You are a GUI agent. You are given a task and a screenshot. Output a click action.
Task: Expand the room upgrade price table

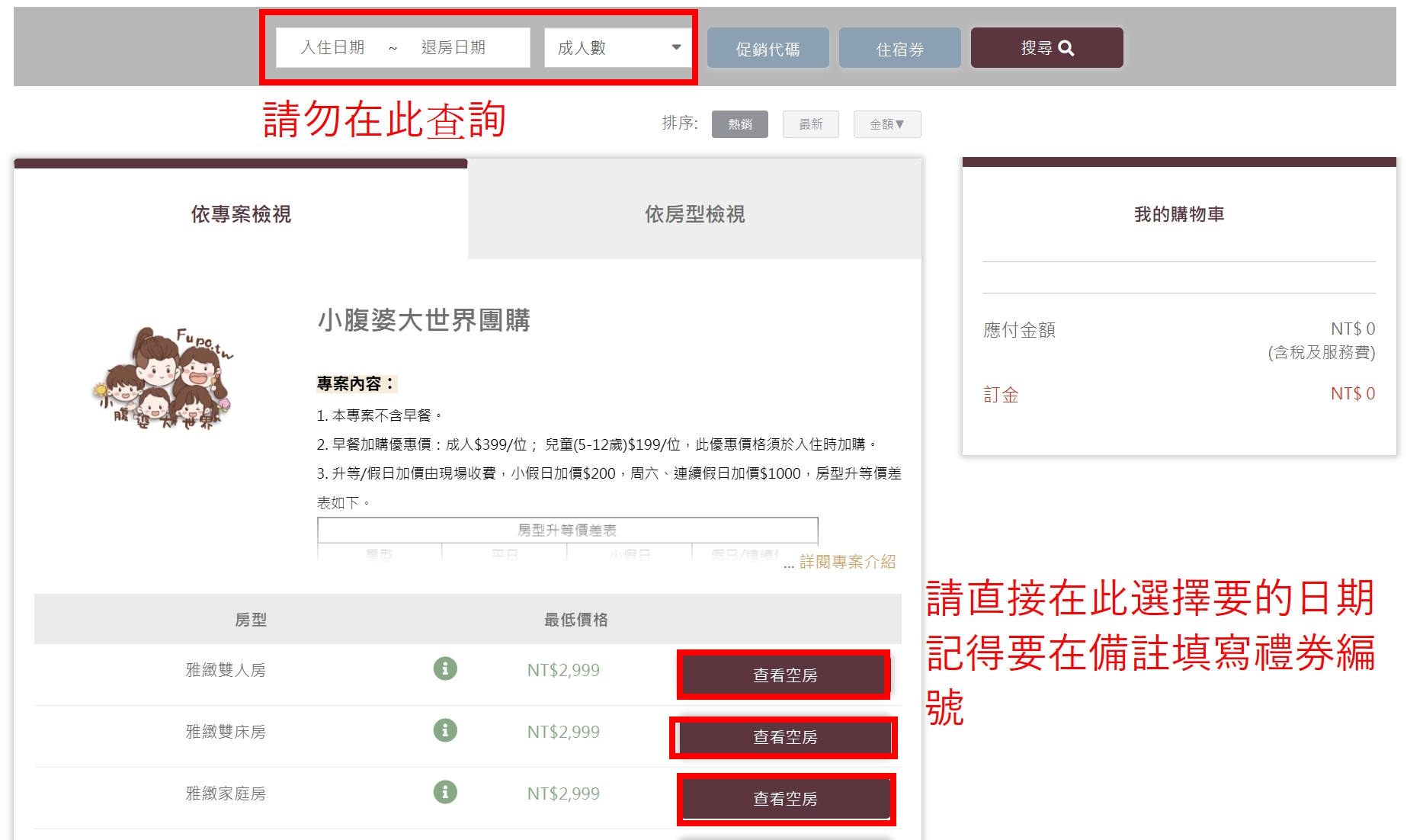tap(568, 530)
